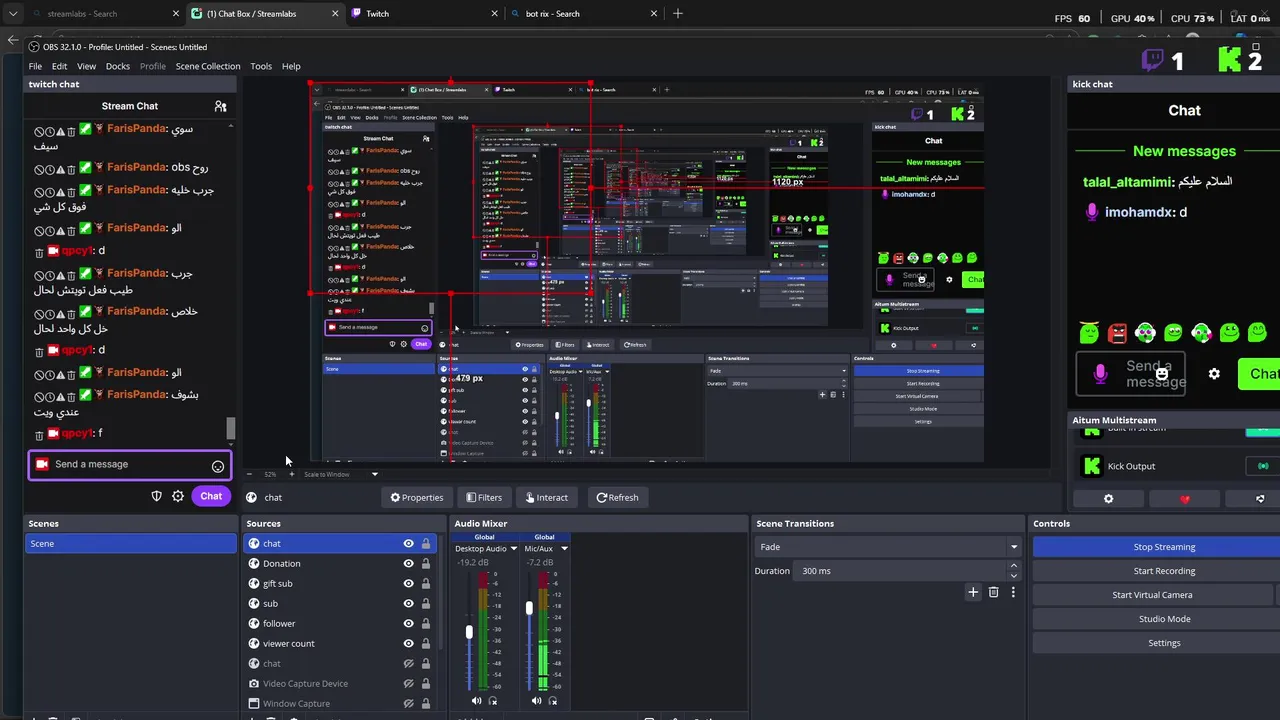
Task: Click the Kick viewer count logo
Action: tap(1230, 60)
